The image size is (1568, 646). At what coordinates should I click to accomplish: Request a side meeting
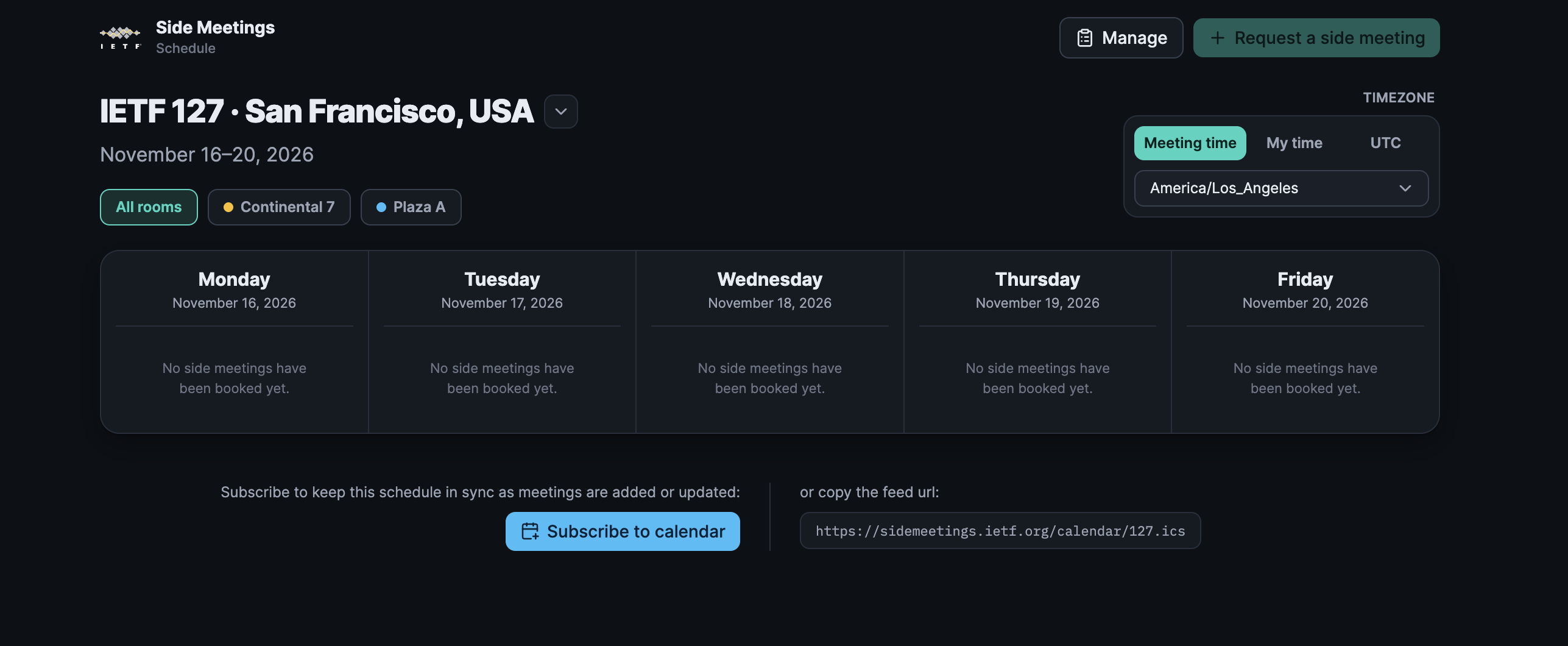(1316, 38)
